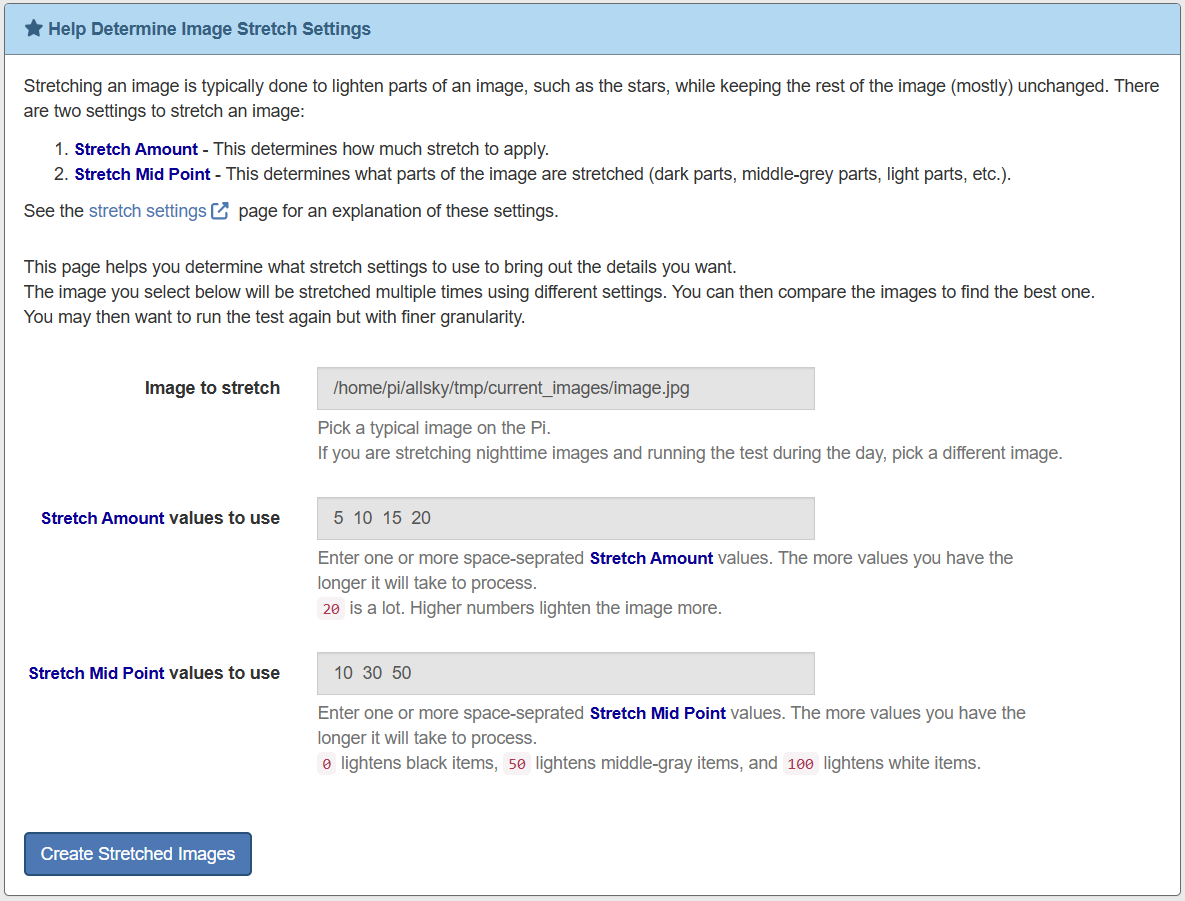Click the red 50 code badge
This screenshot has width=1185, height=901.
pos(516,763)
